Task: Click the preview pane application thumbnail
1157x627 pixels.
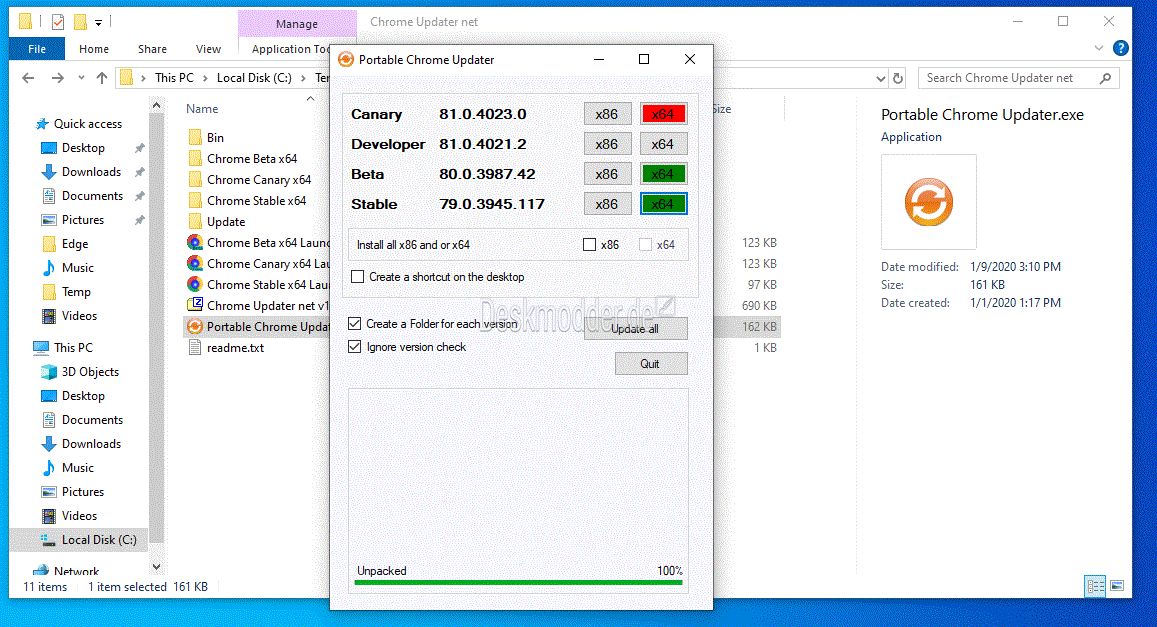Action: click(929, 202)
